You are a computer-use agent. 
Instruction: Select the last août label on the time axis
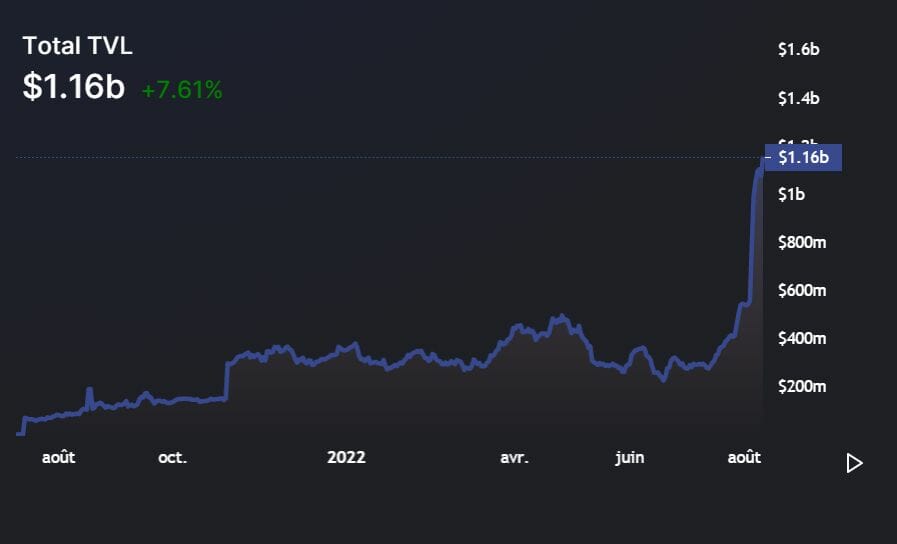point(743,457)
